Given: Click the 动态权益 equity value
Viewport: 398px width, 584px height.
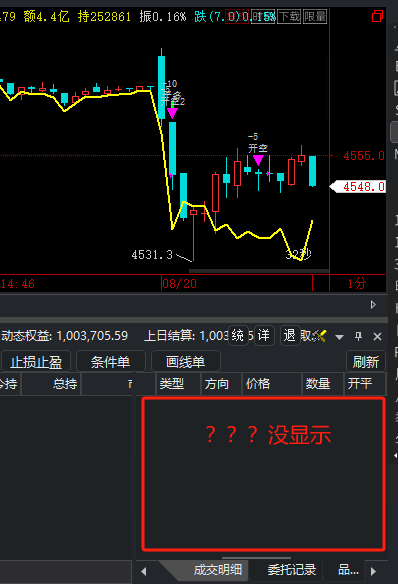Looking at the screenshot, I should [x=92, y=336].
